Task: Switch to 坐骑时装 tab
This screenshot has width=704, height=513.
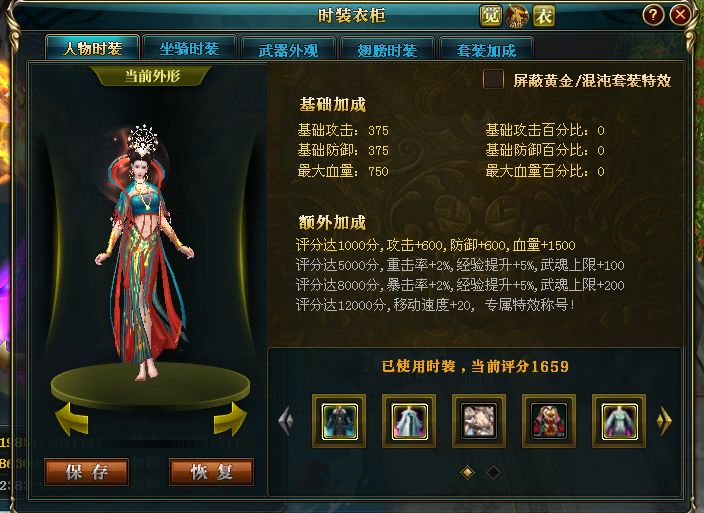Action: coord(189,48)
